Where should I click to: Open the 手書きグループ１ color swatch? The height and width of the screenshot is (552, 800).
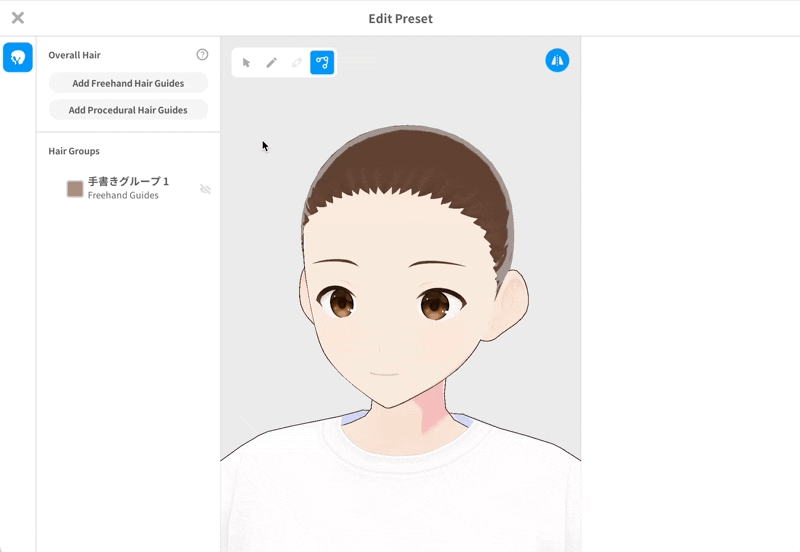tap(75, 189)
